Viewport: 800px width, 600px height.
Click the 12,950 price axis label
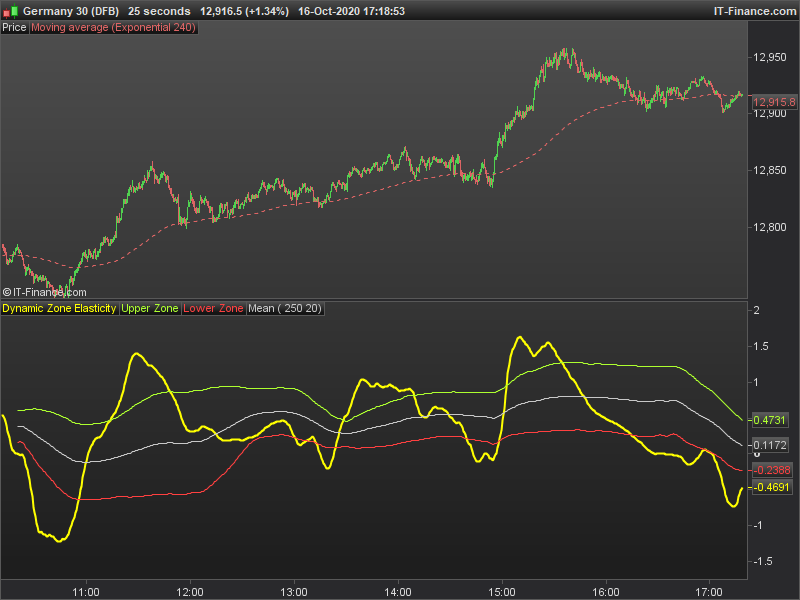point(770,57)
